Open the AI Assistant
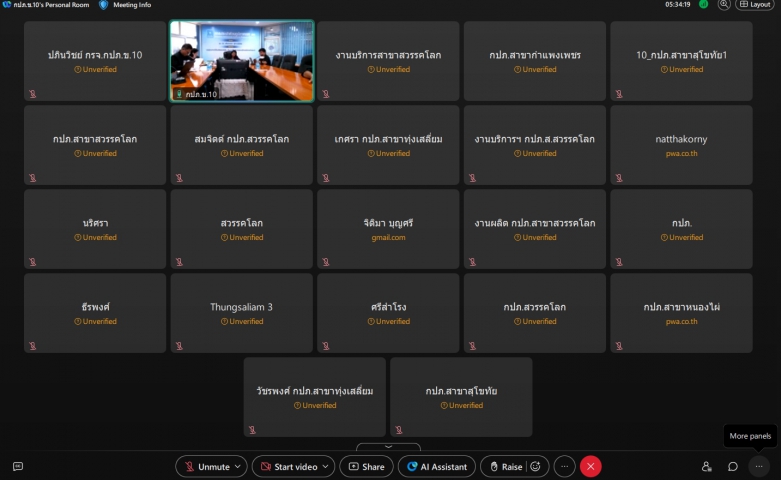Image resolution: width=781 pixels, height=480 pixels. 437,466
